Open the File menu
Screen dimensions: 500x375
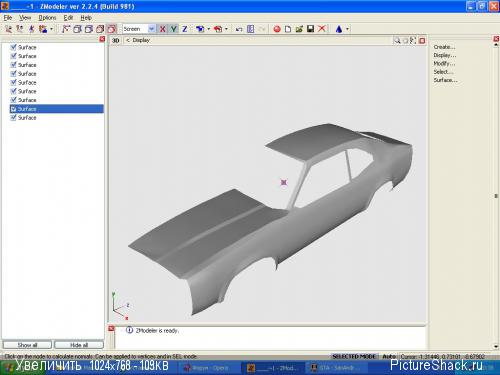(8, 18)
